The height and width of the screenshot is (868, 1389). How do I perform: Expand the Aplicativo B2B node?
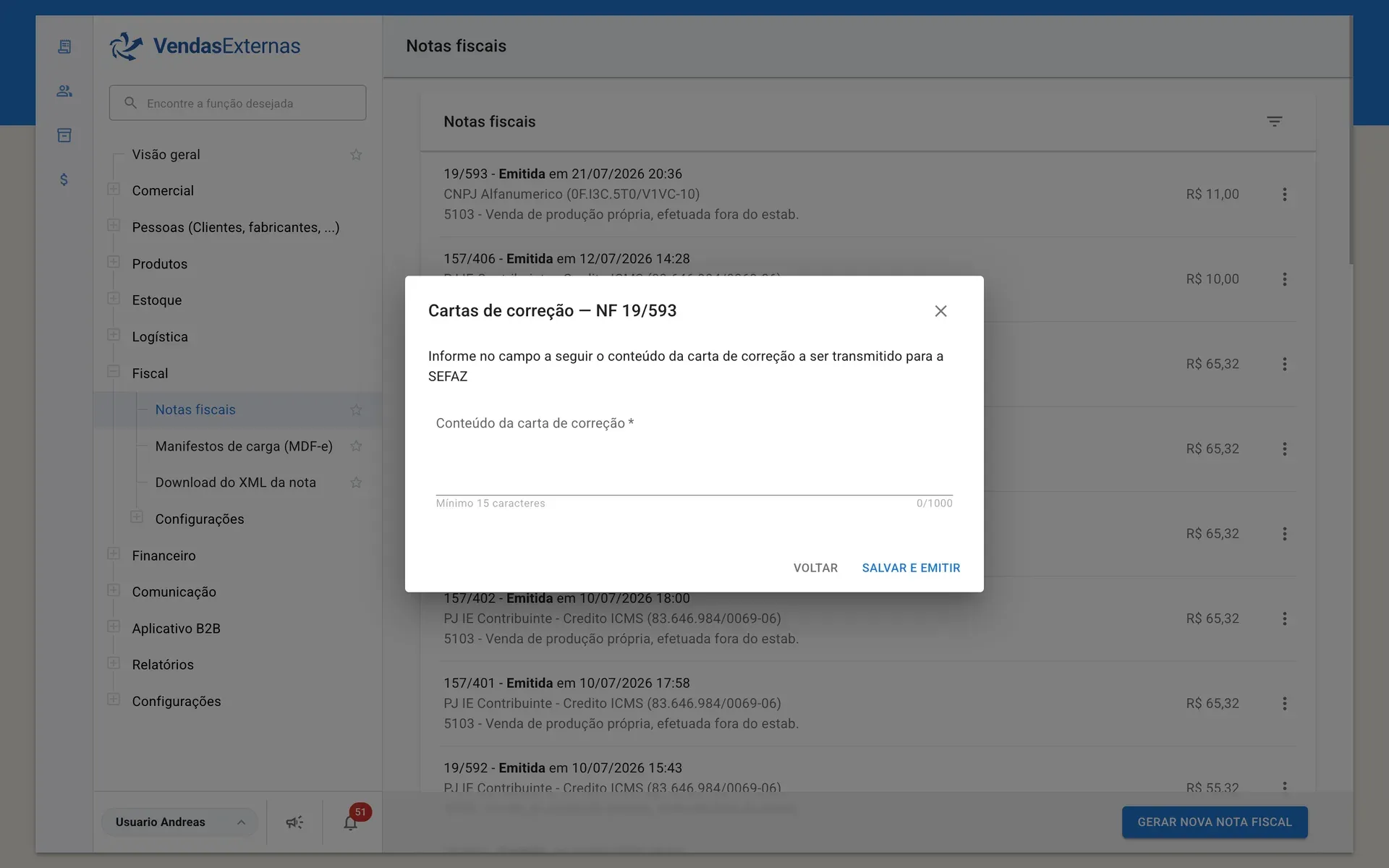pyautogui.click(x=114, y=626)
